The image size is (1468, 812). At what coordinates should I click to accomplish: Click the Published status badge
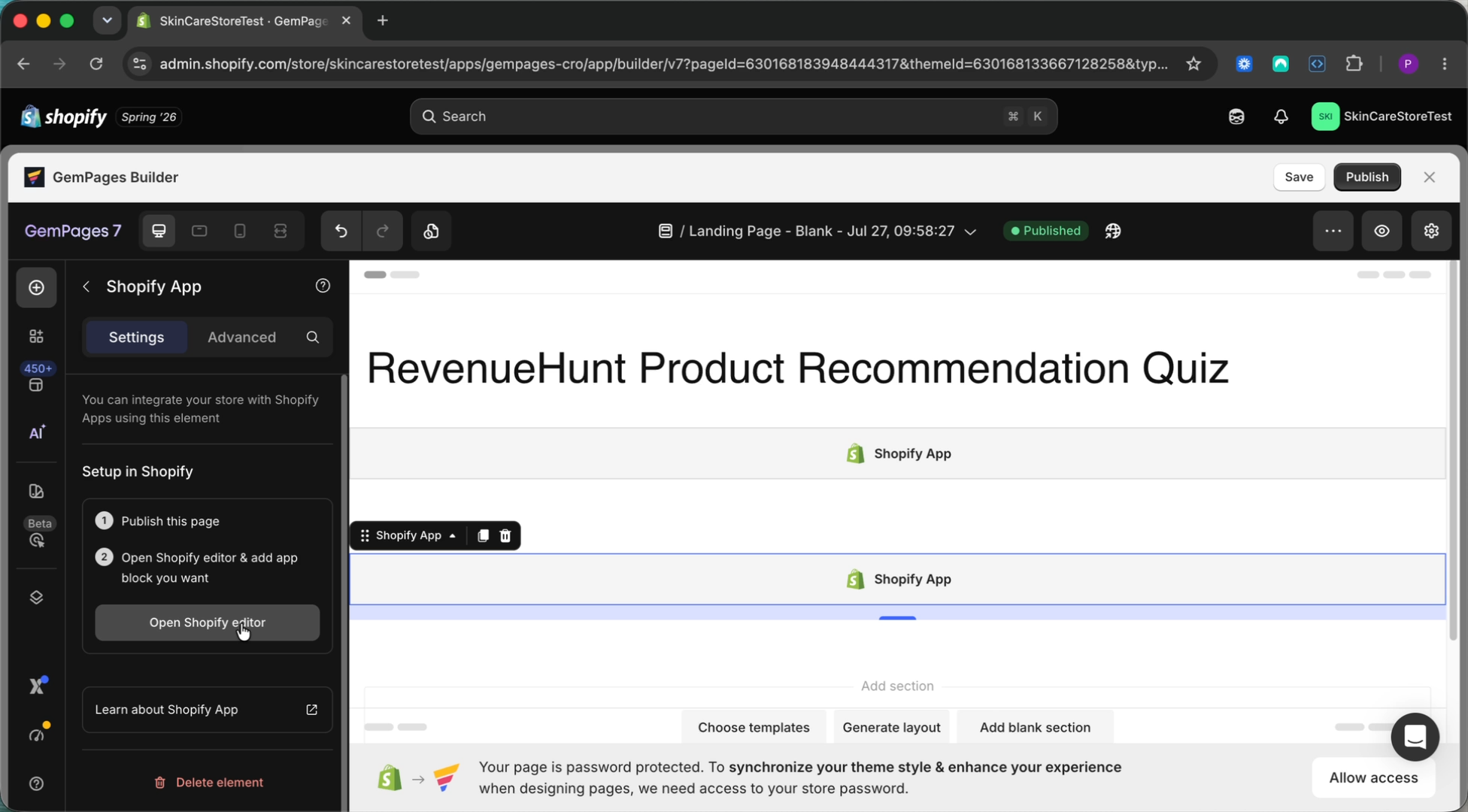click(x=1045, y=231)
